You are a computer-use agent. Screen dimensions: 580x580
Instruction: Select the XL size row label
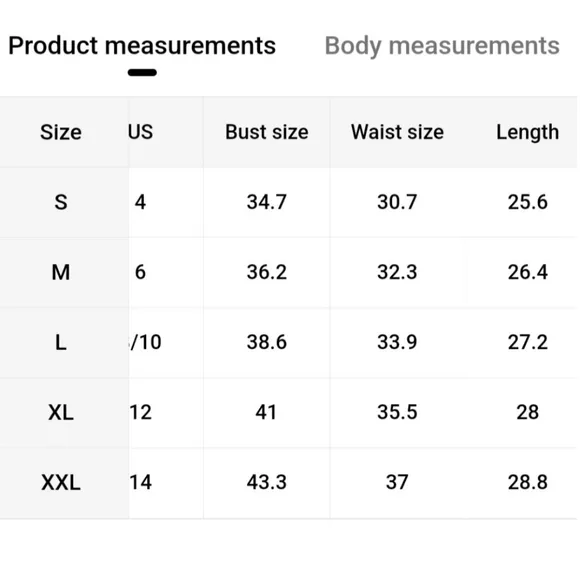[61, 412]
